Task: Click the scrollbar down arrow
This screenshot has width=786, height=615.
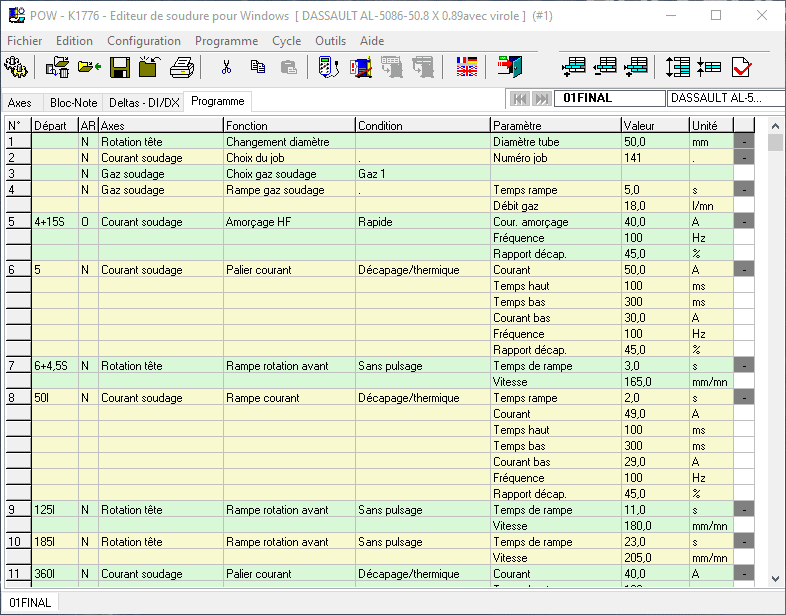Action: (x=775, y=579)
